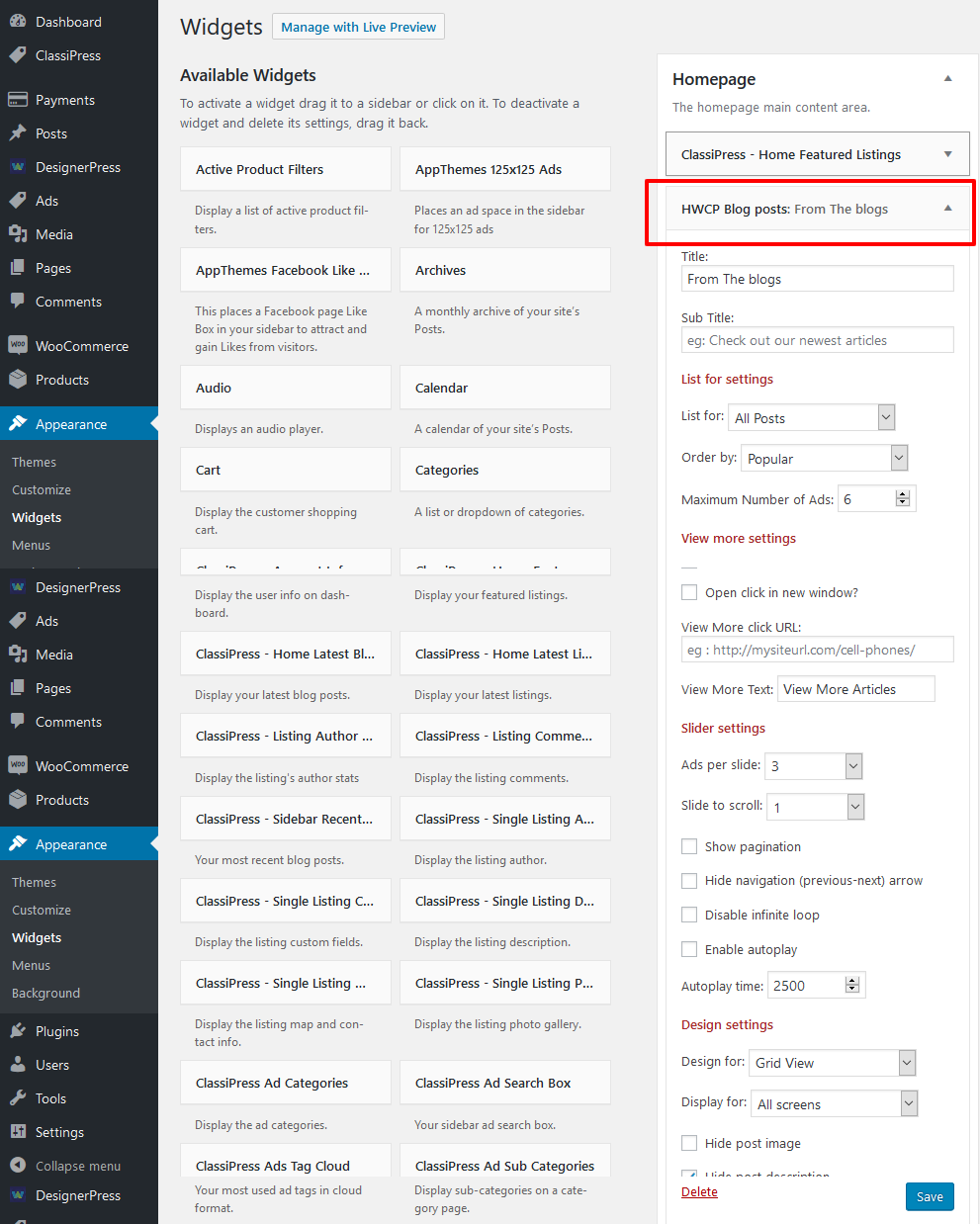Screen dimensions: 980x1224
Task: Select the Archives widget
Action: 505,270
